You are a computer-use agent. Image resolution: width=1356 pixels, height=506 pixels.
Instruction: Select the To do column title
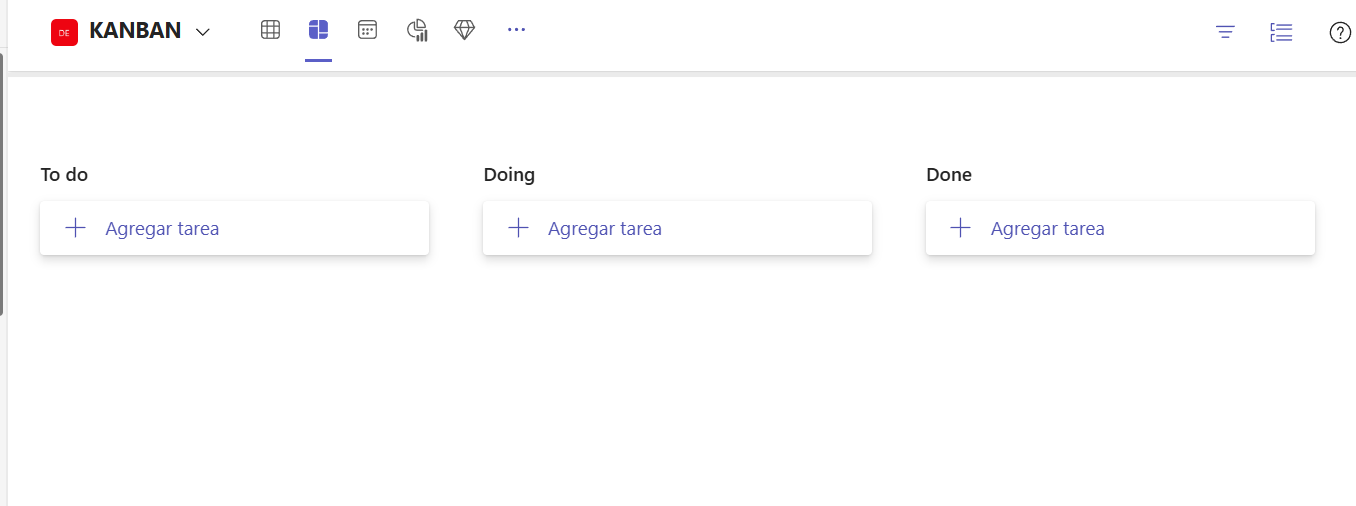[64, 175]
